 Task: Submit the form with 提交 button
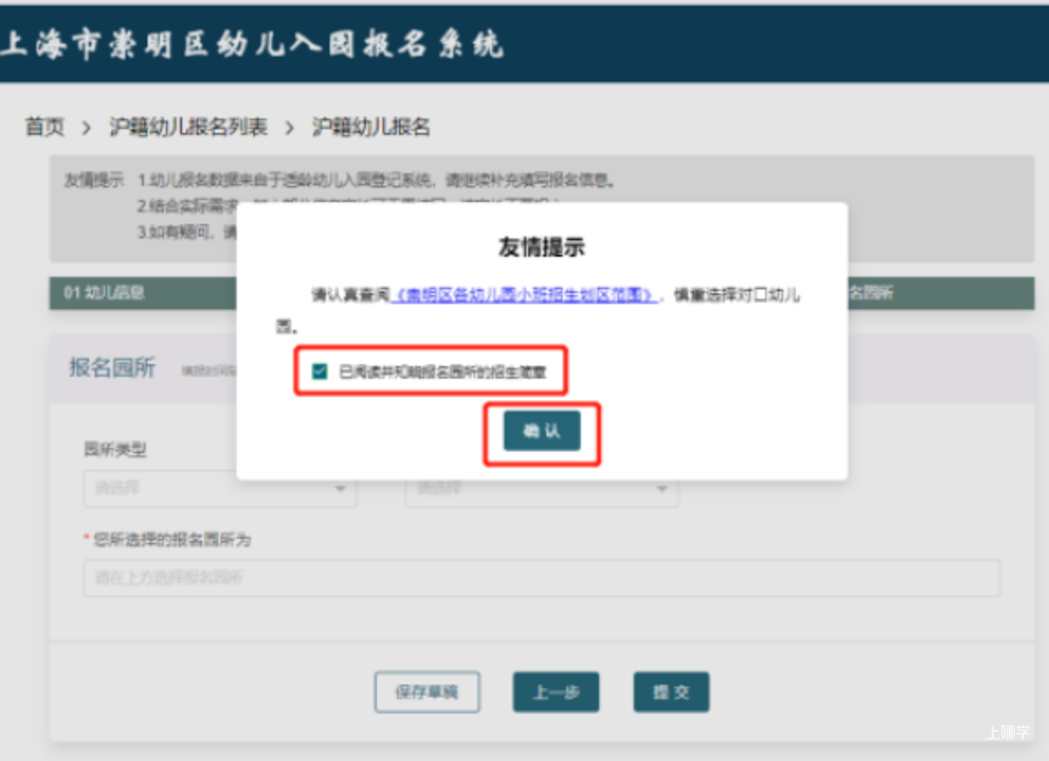tap(671, 692)
